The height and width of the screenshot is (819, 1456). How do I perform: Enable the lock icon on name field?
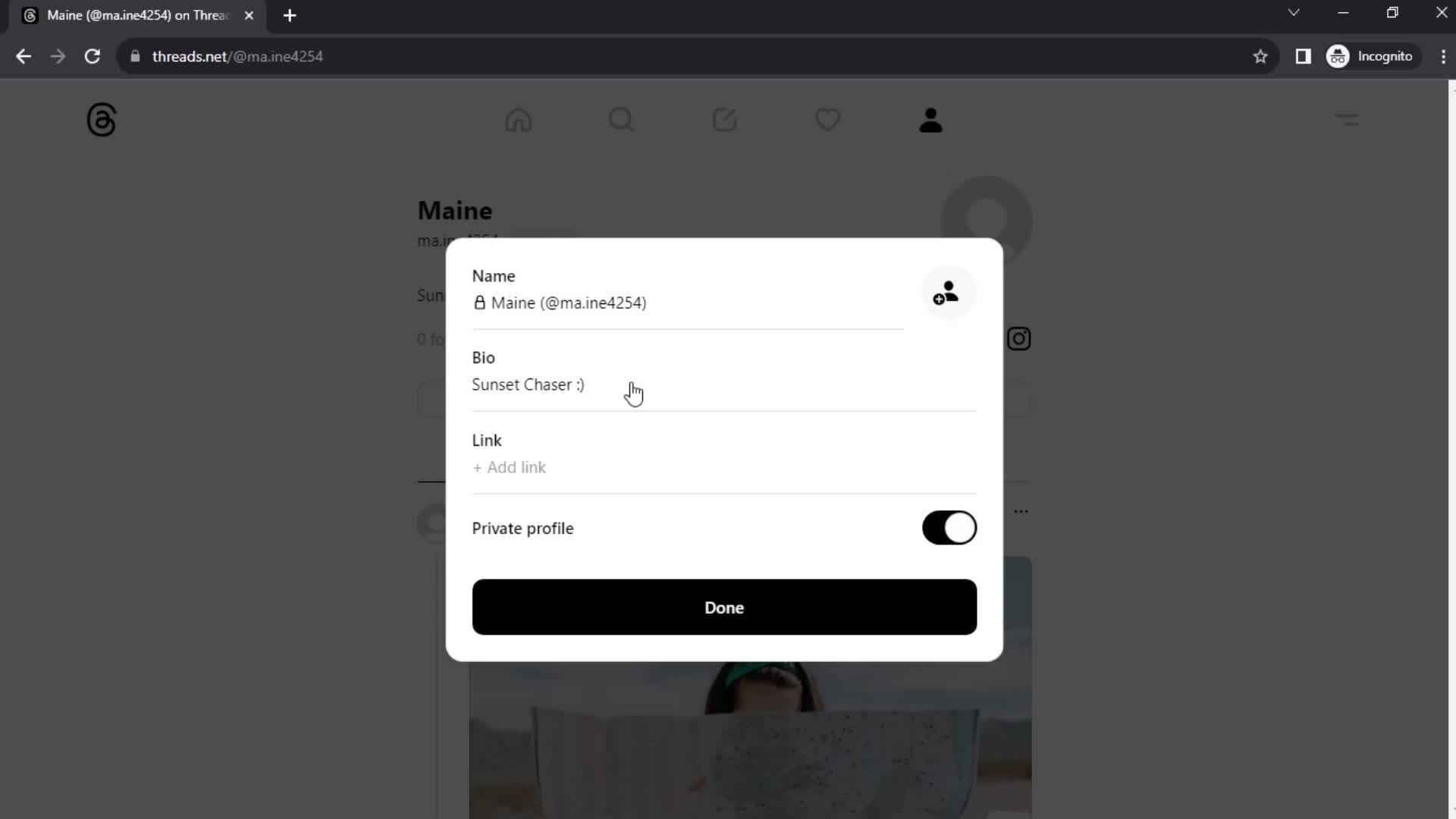point(480,303)
